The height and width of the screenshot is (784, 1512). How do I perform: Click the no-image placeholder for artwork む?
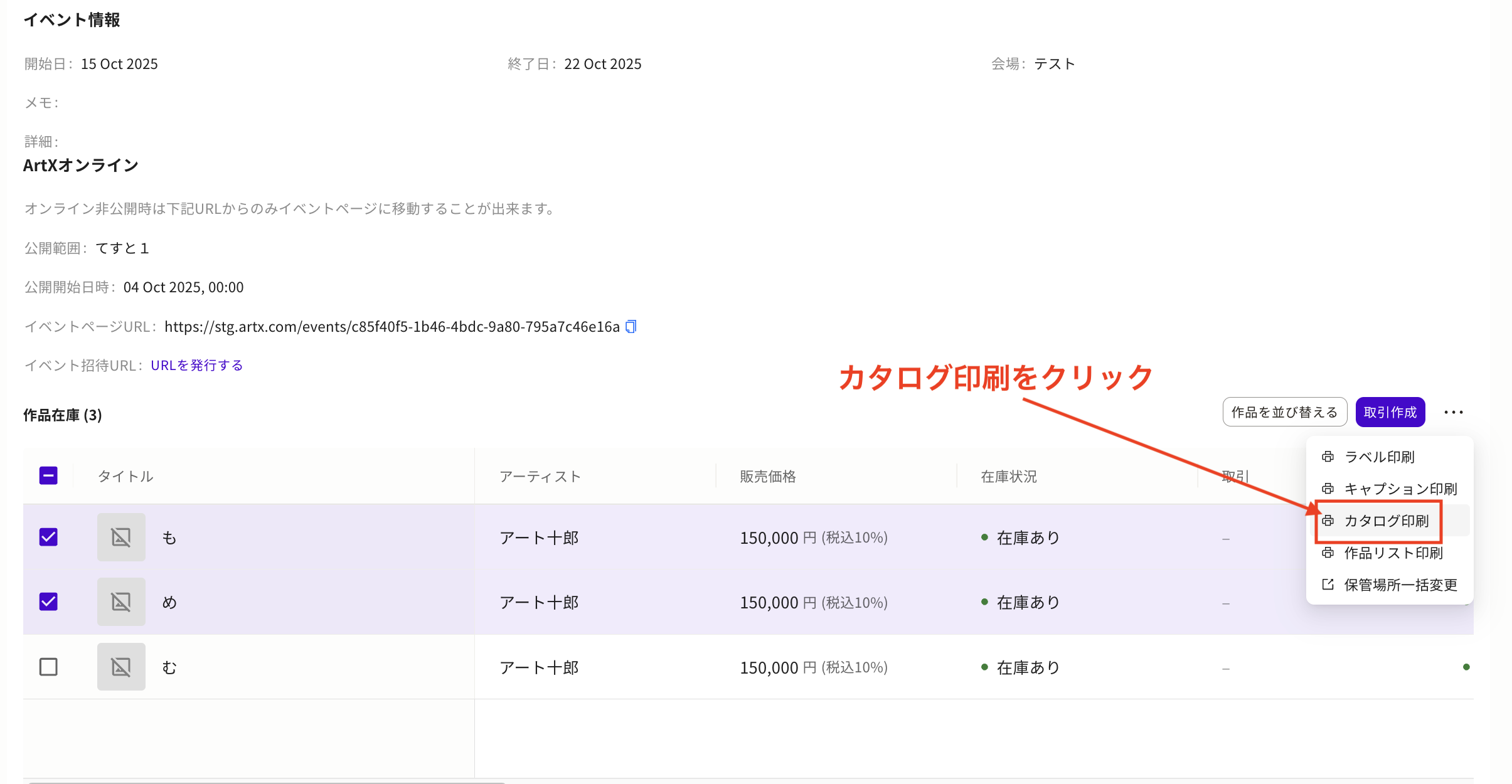pyautogui.click(x=121, y=667)
